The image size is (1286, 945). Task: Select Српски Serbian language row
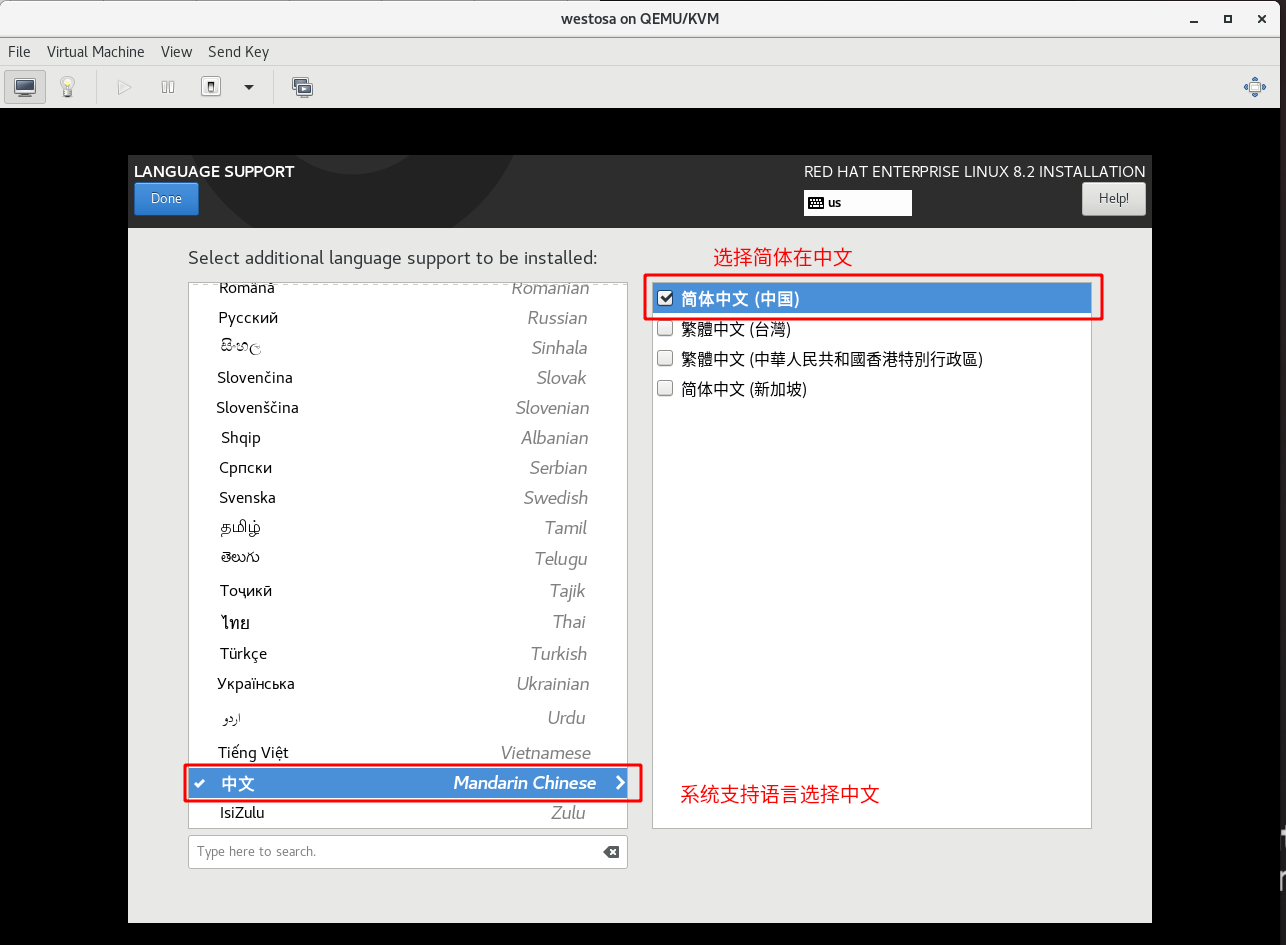(x=408, y=468)
